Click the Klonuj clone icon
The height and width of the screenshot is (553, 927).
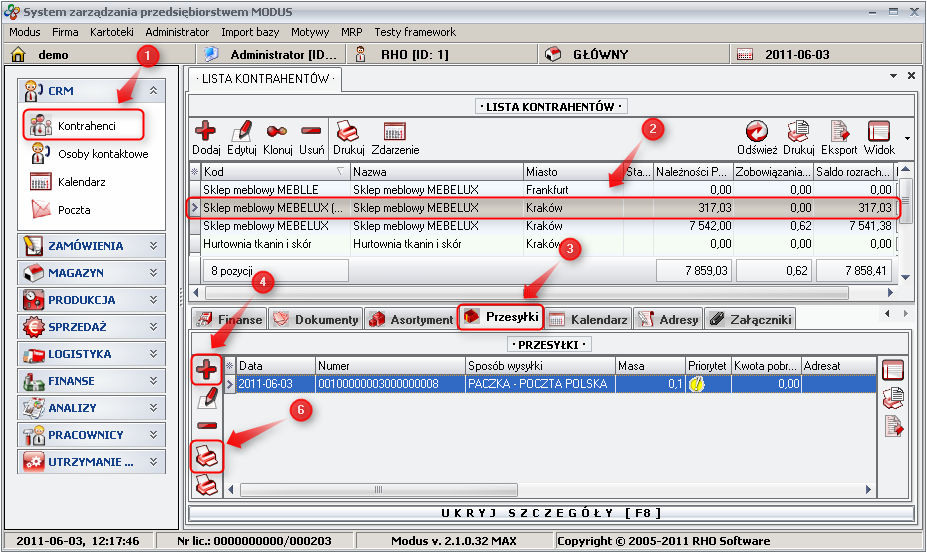click(277, 132)
